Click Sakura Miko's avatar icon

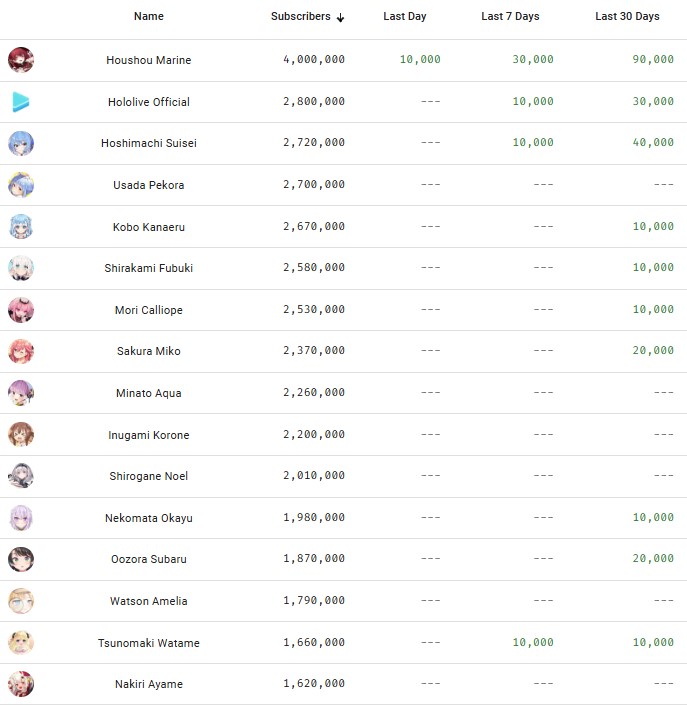(x=21, y=351)
